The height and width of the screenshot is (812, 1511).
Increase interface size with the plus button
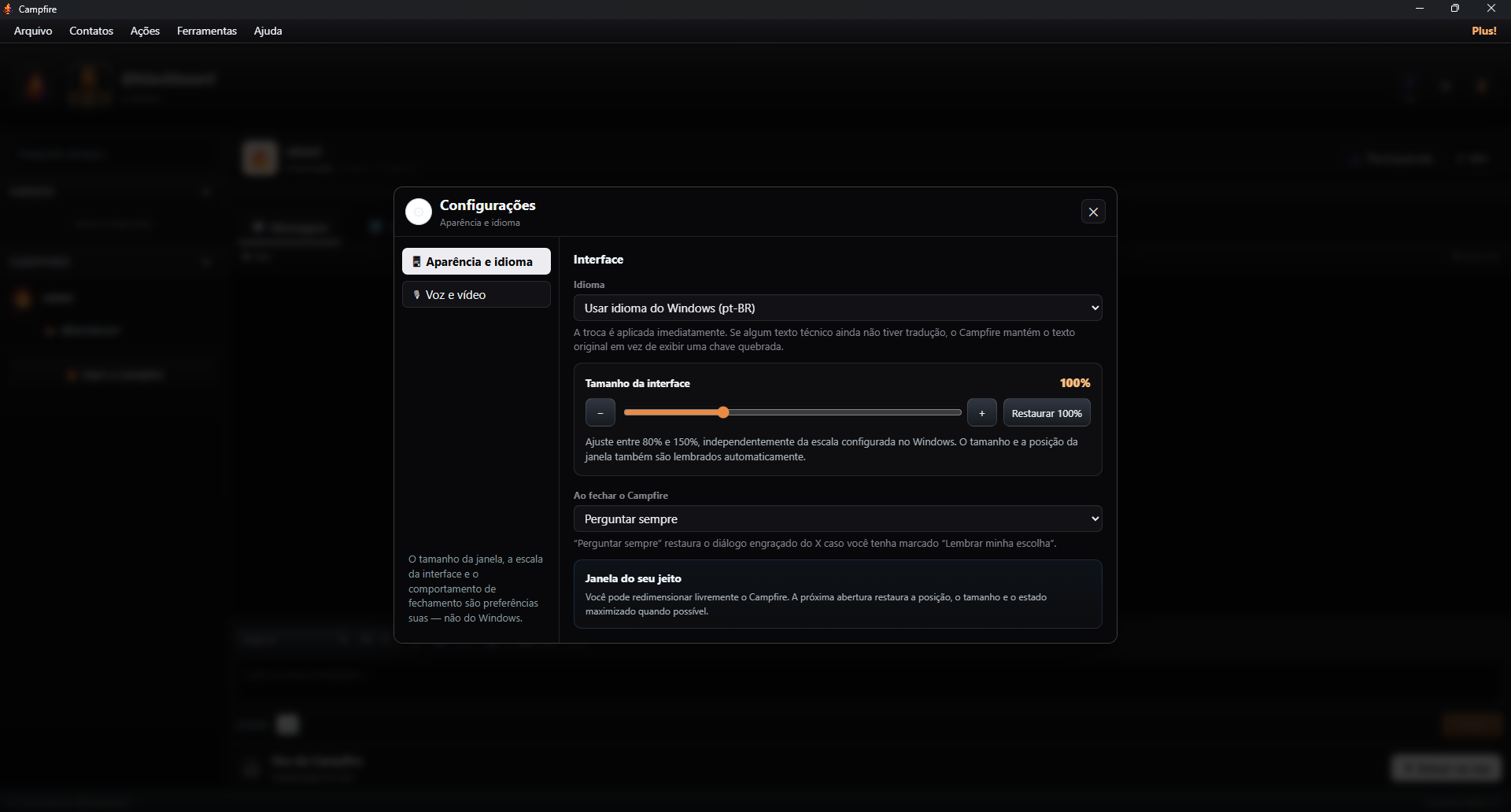coord(982,413)
